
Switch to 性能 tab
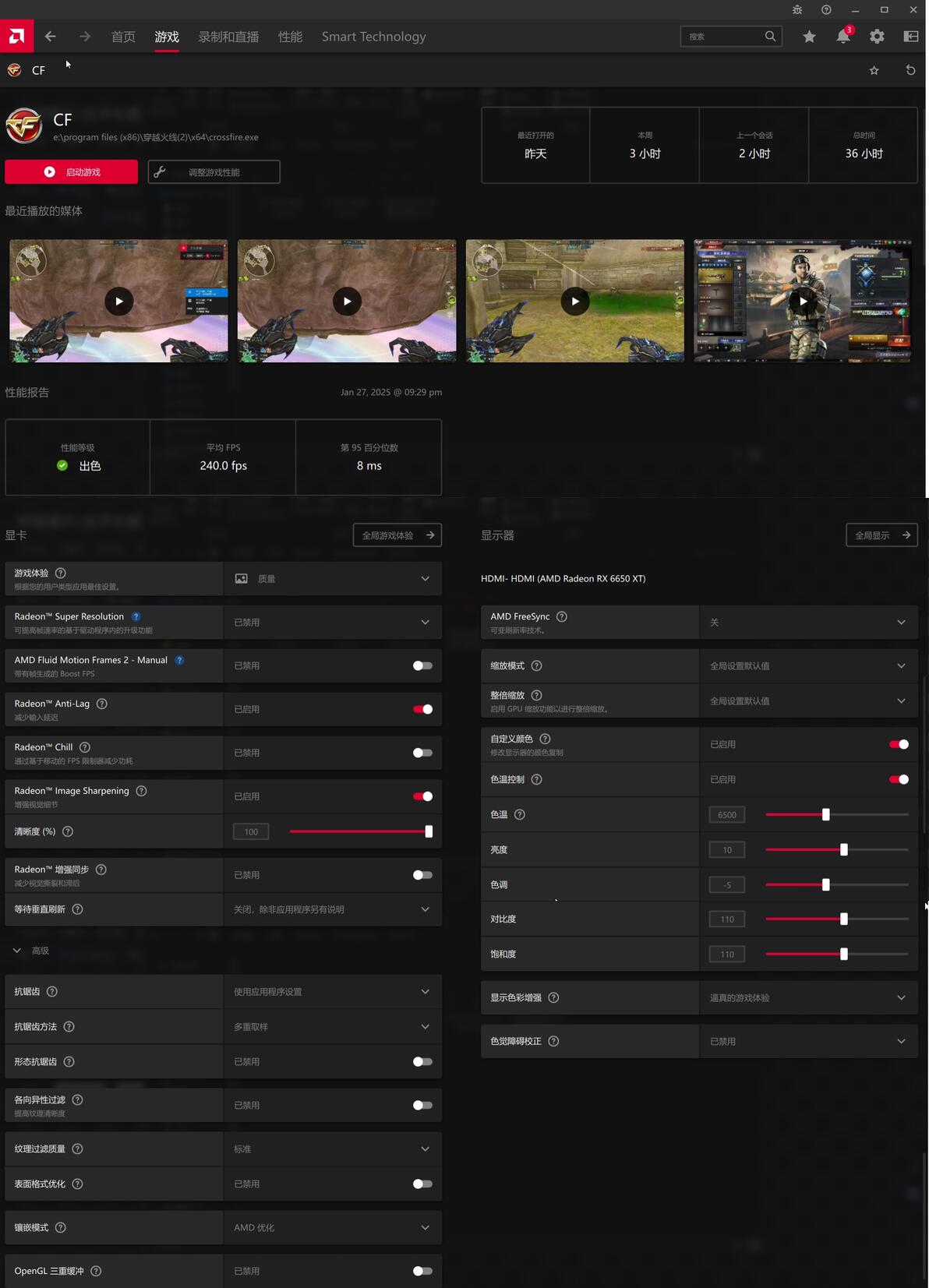click(x=291, y=37)
